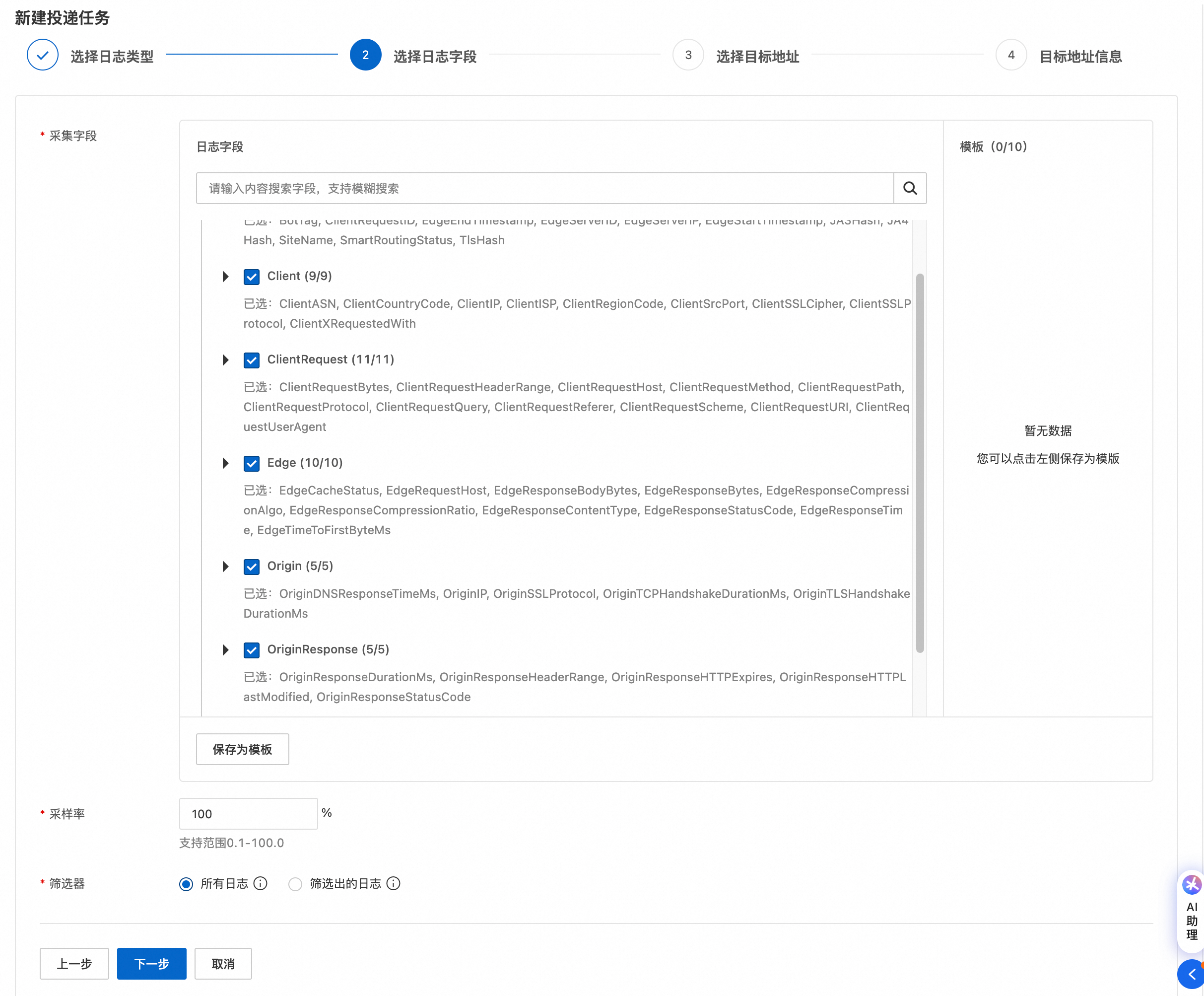The width and height of the screenshot is (1204, 996).
Task: Click the blue collapse arrow at bottom right
Action: (1192, 974)
